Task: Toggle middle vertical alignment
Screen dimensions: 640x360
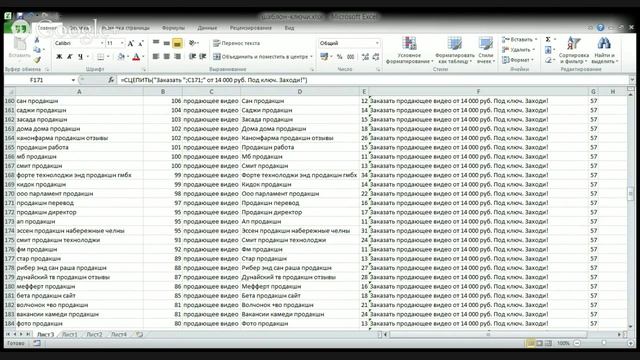Action: tap(167, 43)
